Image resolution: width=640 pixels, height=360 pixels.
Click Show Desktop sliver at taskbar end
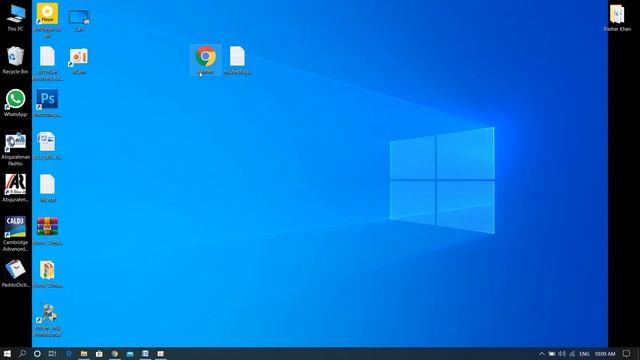tap(638, 354)
